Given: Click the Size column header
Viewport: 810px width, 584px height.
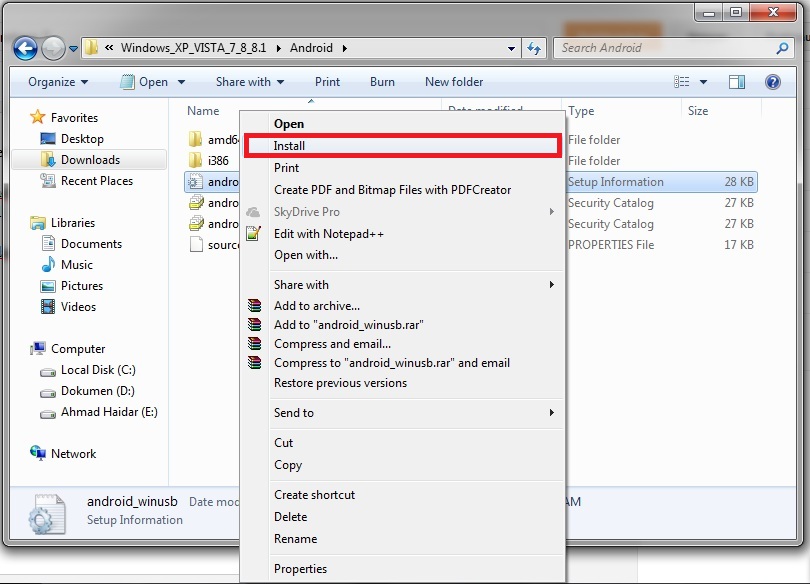Looking at the screenshot, I should pyautogui.click(x=698, y=111).
